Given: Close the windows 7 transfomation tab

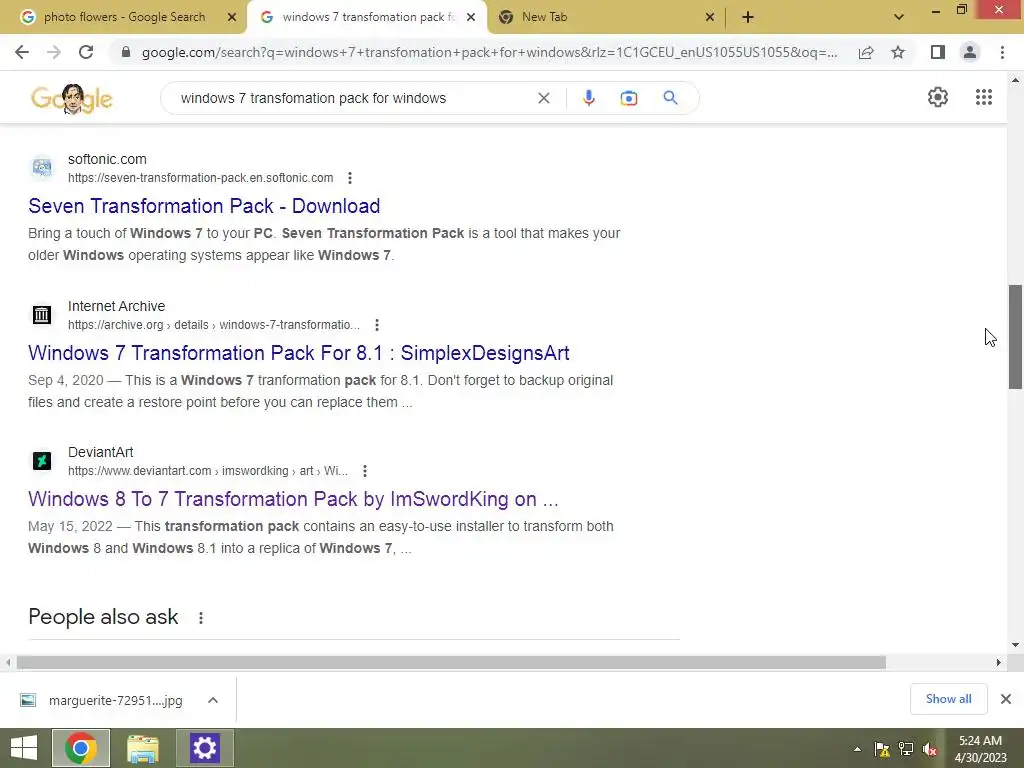Looking at the screenshot, I should point(471,17).
